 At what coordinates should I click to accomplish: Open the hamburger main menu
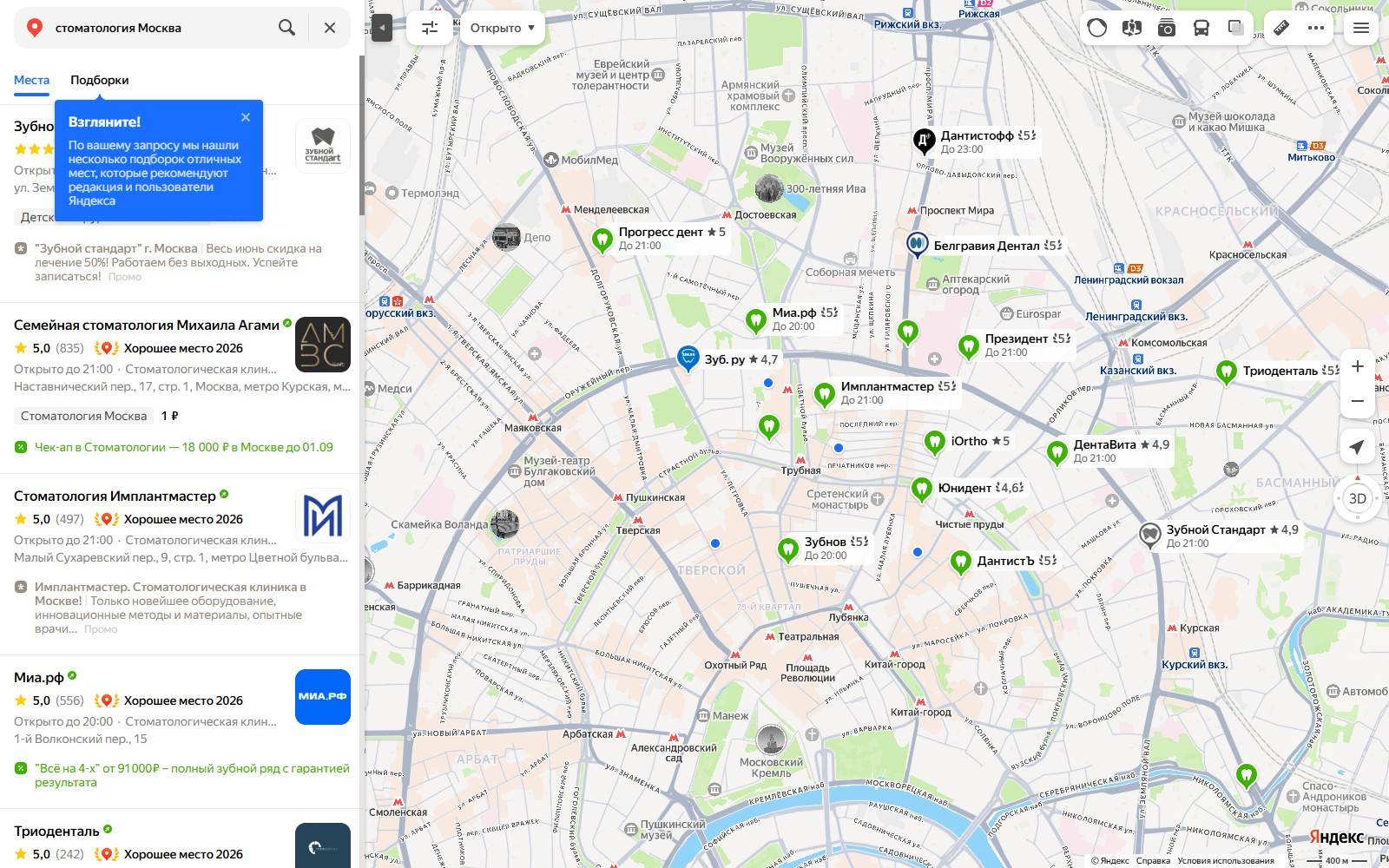coord(1361,28)
